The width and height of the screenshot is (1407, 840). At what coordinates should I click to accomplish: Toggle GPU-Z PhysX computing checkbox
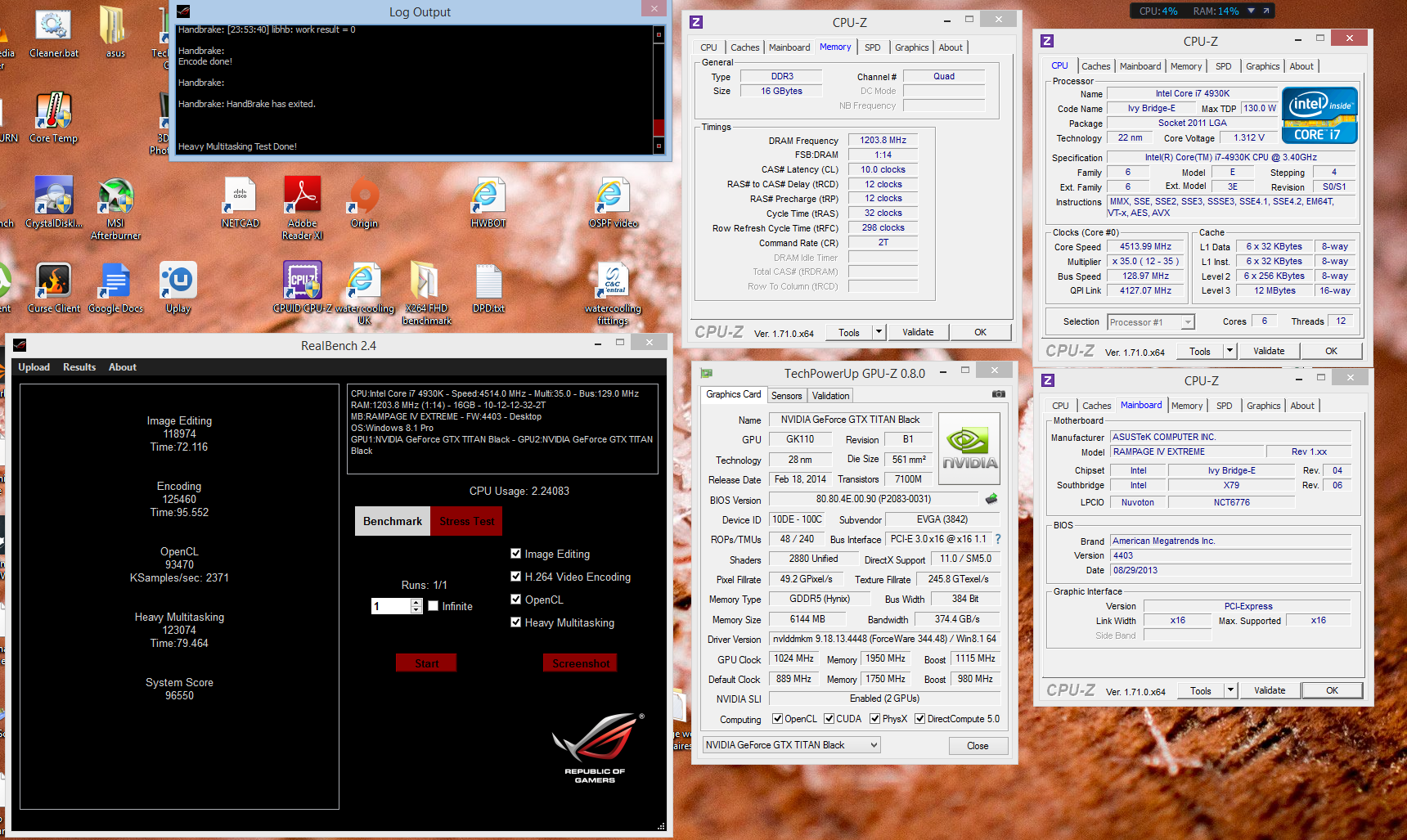click(x=874, y=719)
